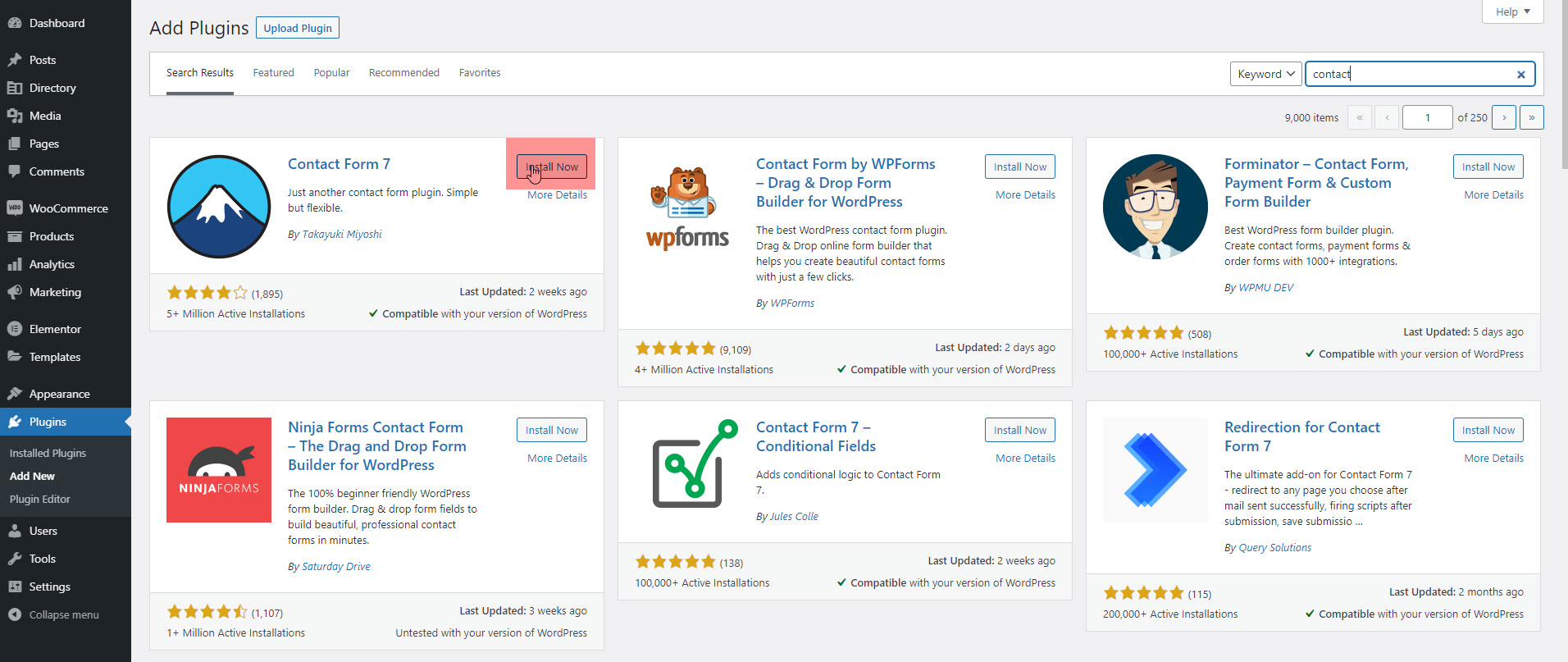Image resolution: width=1568 pixels, height=662 pixels.
Task: Click the Appearance paintbrush icon
Action: (14, 394)
